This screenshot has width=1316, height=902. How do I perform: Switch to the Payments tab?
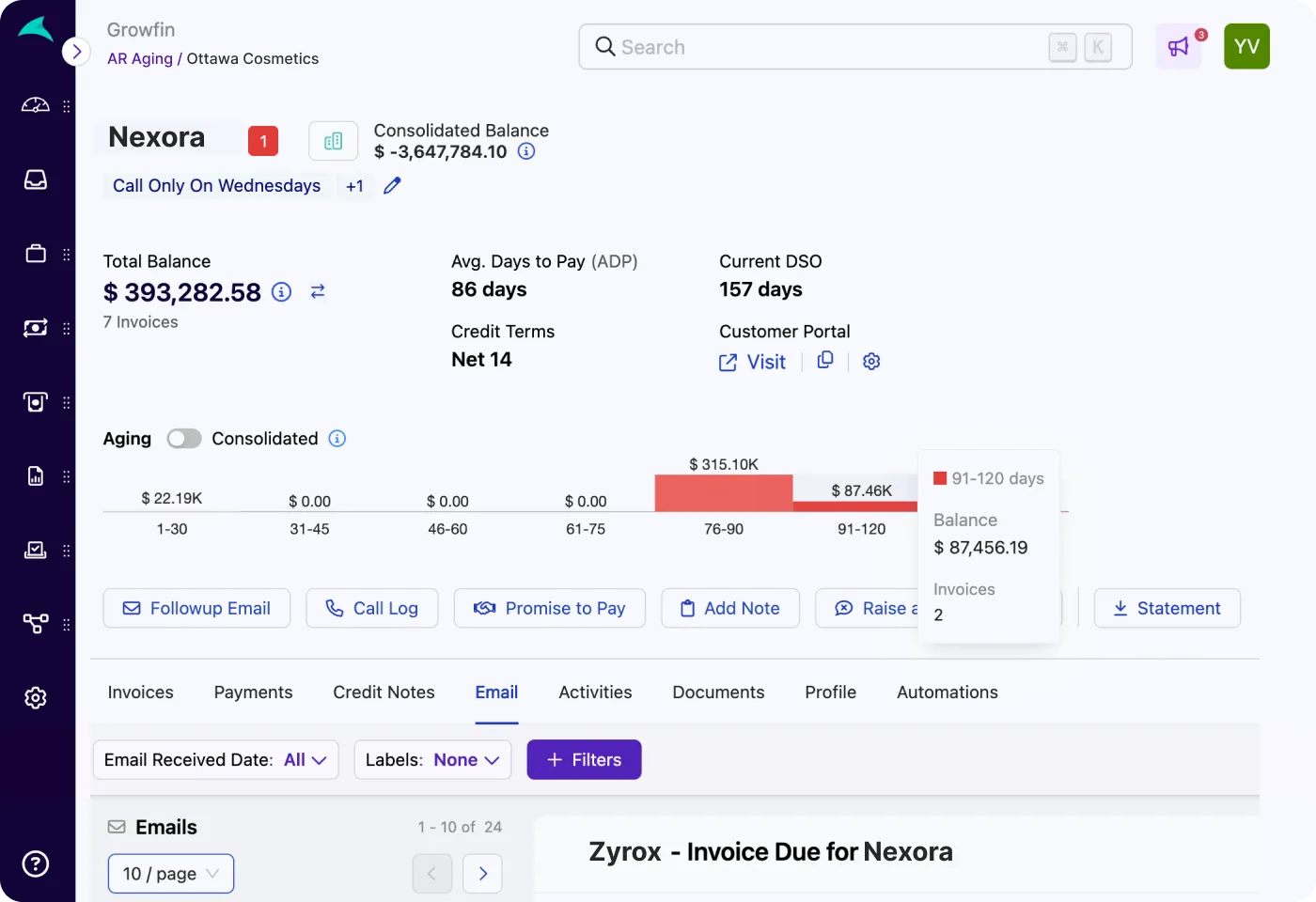(254, 692)
